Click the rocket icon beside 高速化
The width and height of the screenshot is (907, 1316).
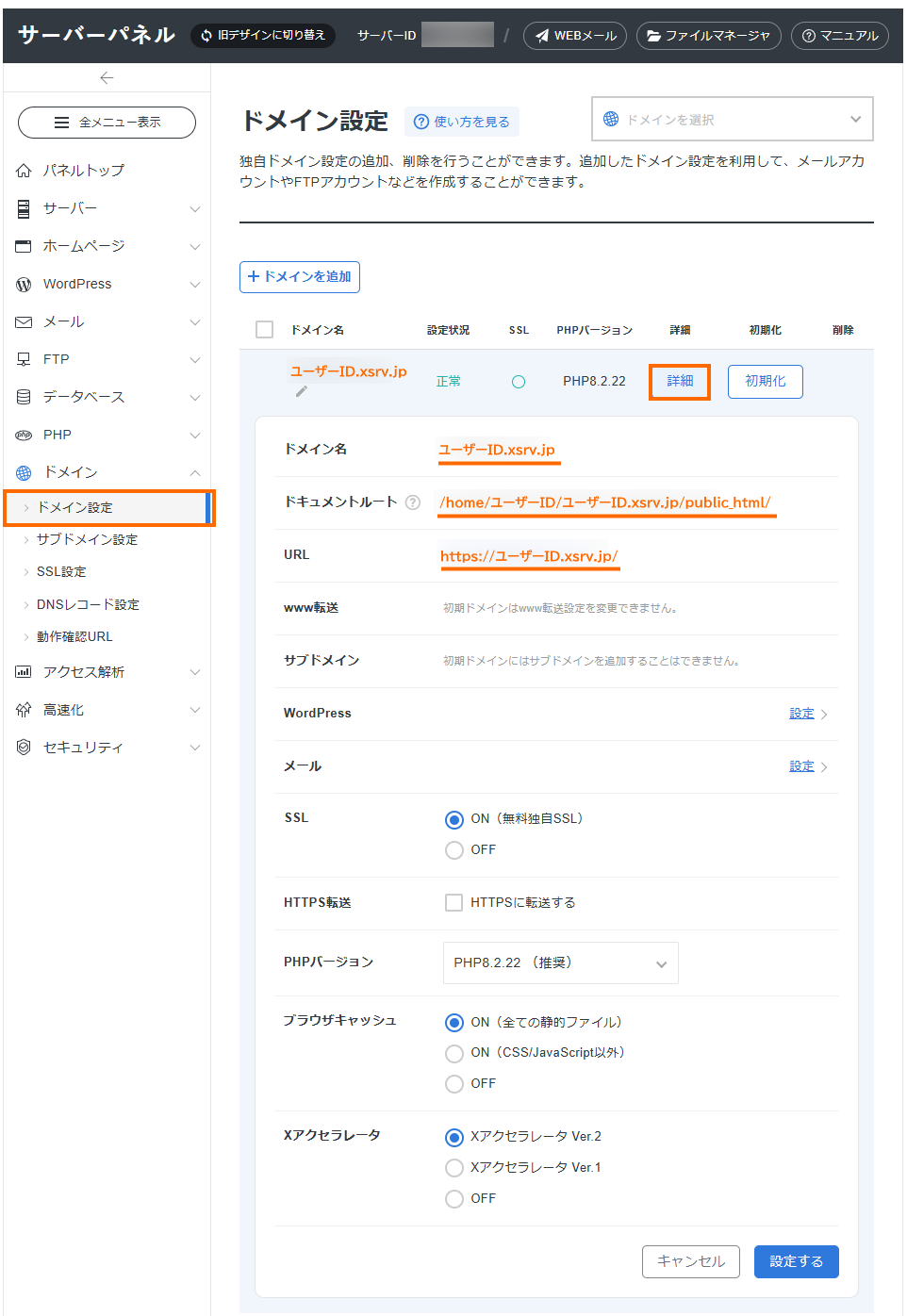[24, 710]
